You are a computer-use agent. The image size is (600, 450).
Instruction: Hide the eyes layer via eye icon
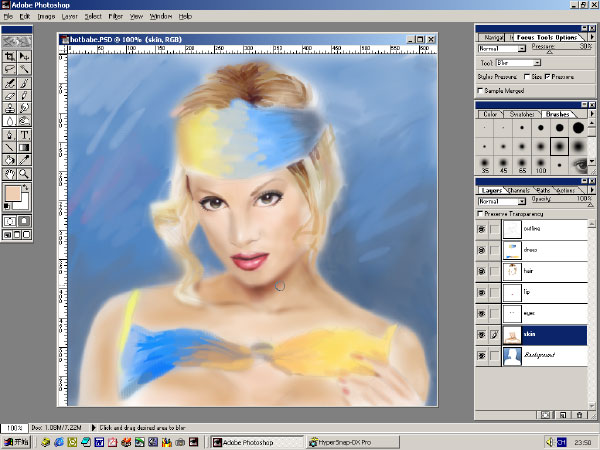[481, 313]
